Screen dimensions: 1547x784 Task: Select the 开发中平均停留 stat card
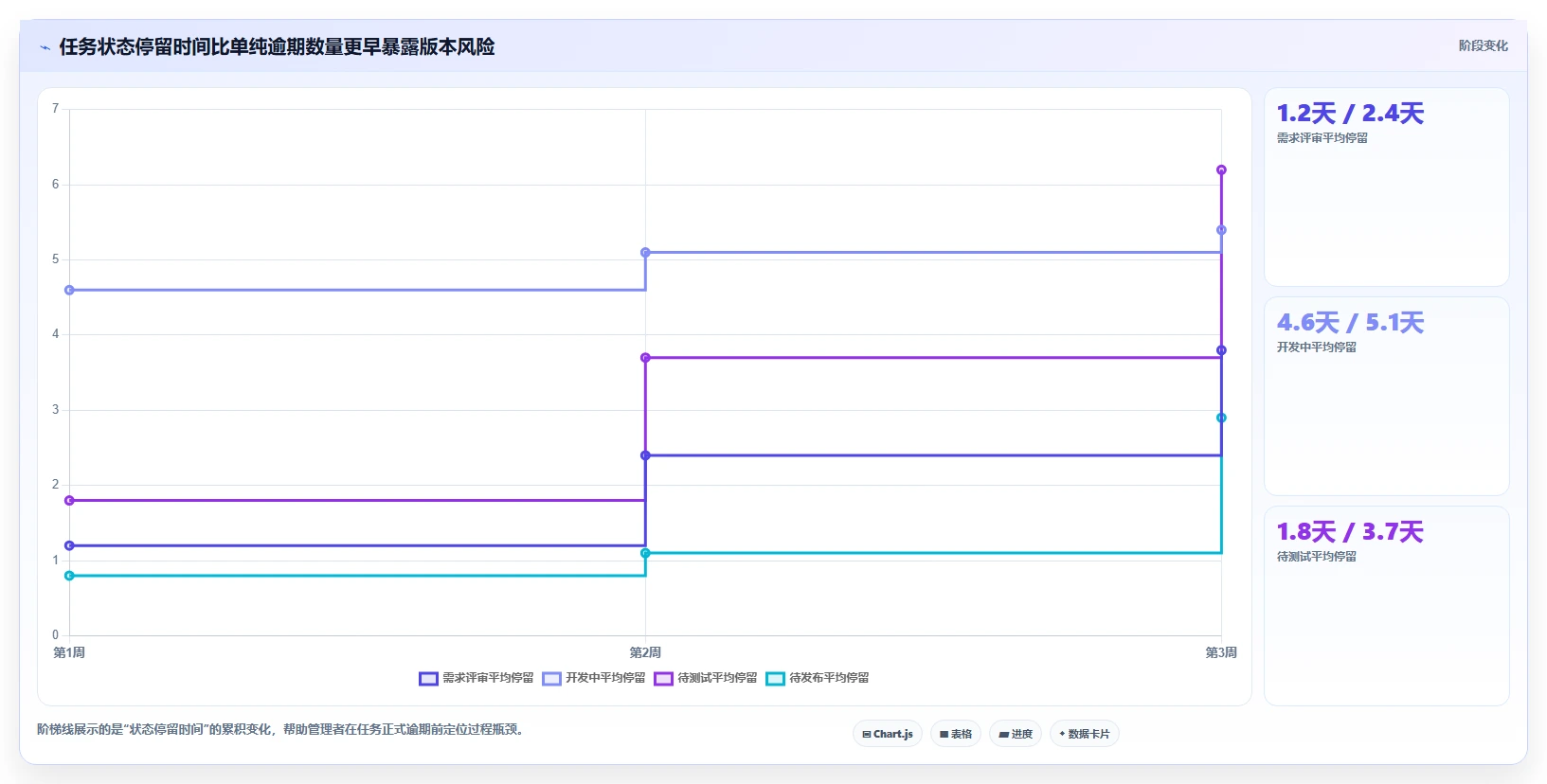point(1387,397)
